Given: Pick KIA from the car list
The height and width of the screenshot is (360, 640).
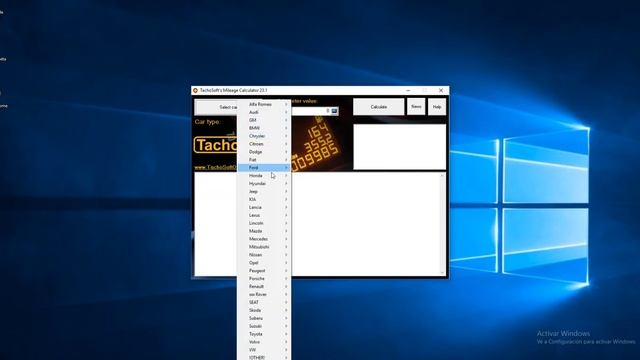Looking at the screenshot, I should coord(264,200).
